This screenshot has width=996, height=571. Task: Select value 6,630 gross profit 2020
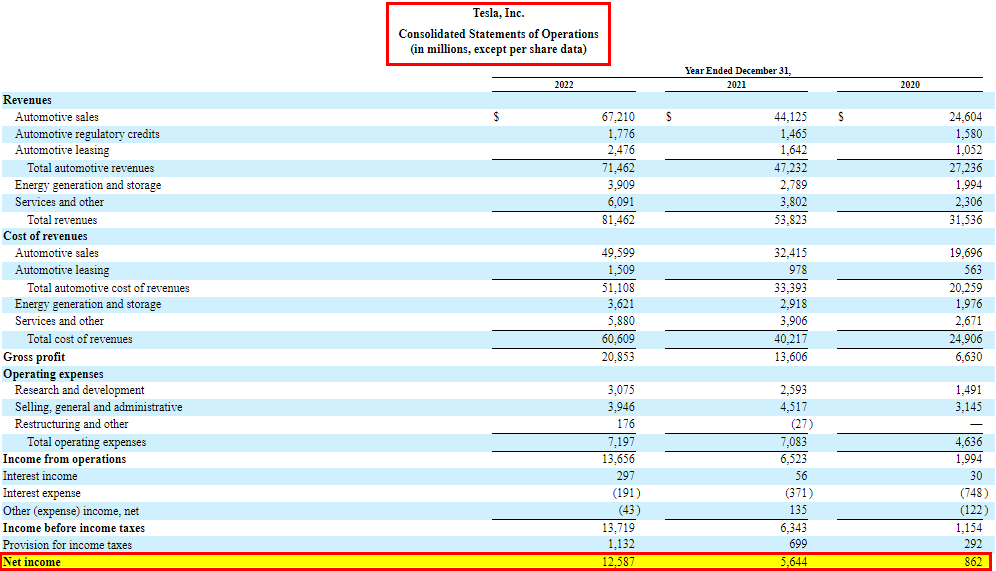968,357
